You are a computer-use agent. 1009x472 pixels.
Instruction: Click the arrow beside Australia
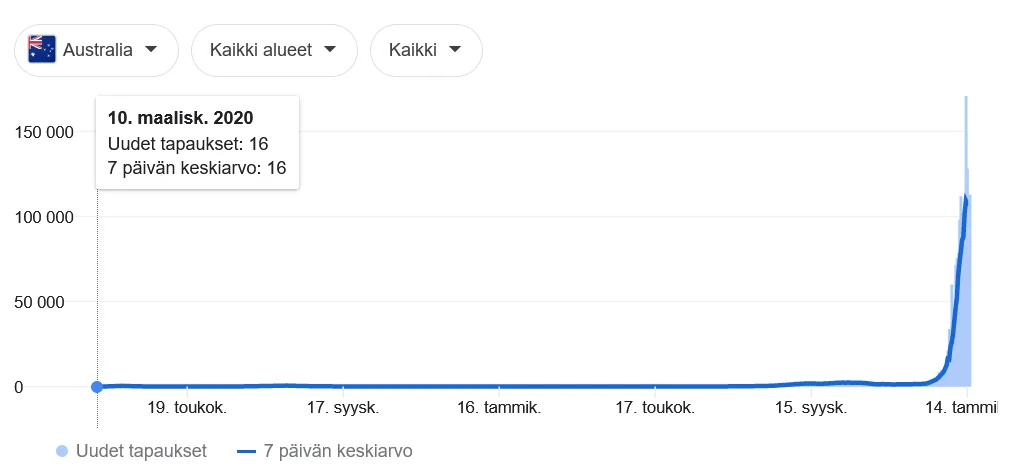coord(151,49)
